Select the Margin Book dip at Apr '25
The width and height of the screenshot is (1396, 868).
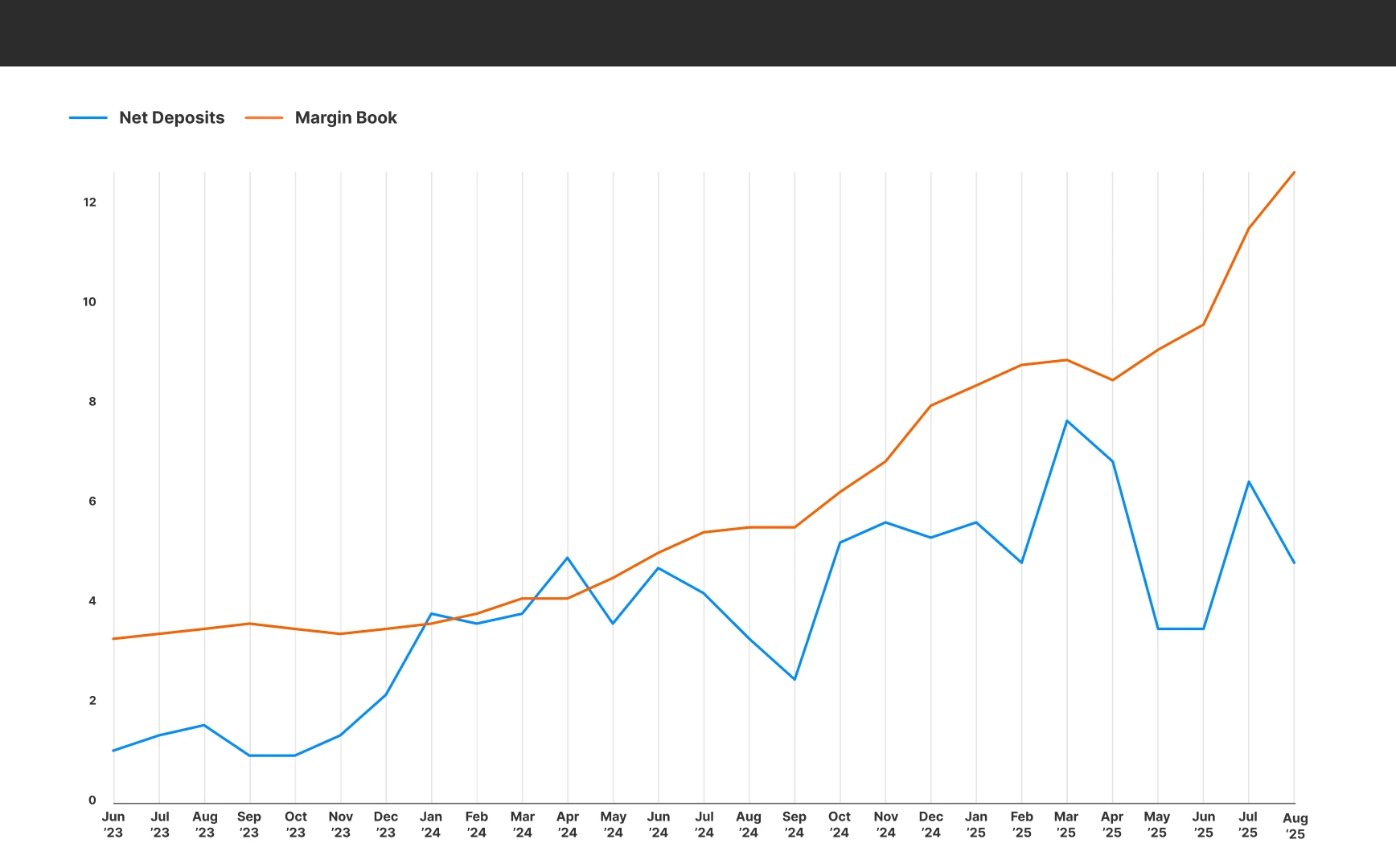[x=1112, y=380]
